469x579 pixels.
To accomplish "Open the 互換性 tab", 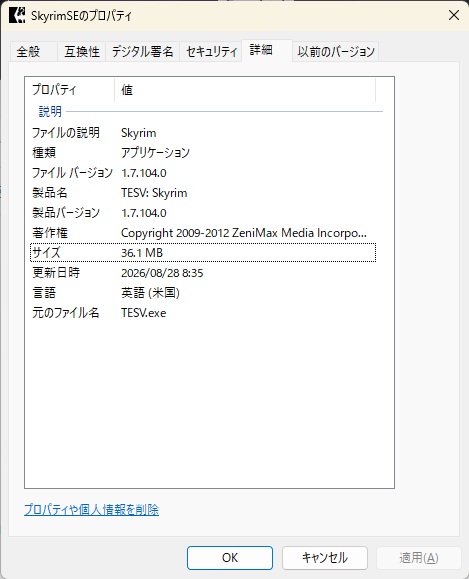I will click(82, 51).
